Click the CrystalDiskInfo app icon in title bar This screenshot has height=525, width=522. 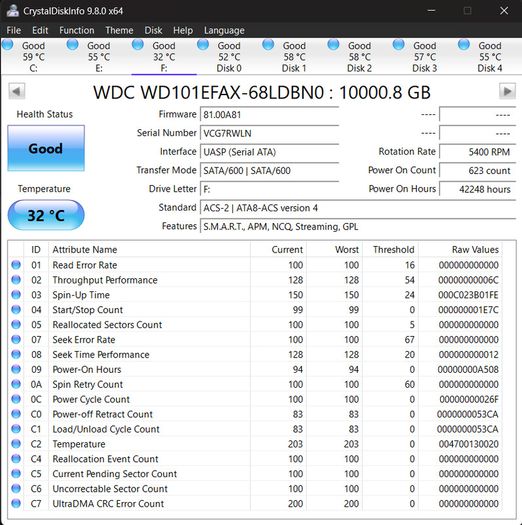13,10
